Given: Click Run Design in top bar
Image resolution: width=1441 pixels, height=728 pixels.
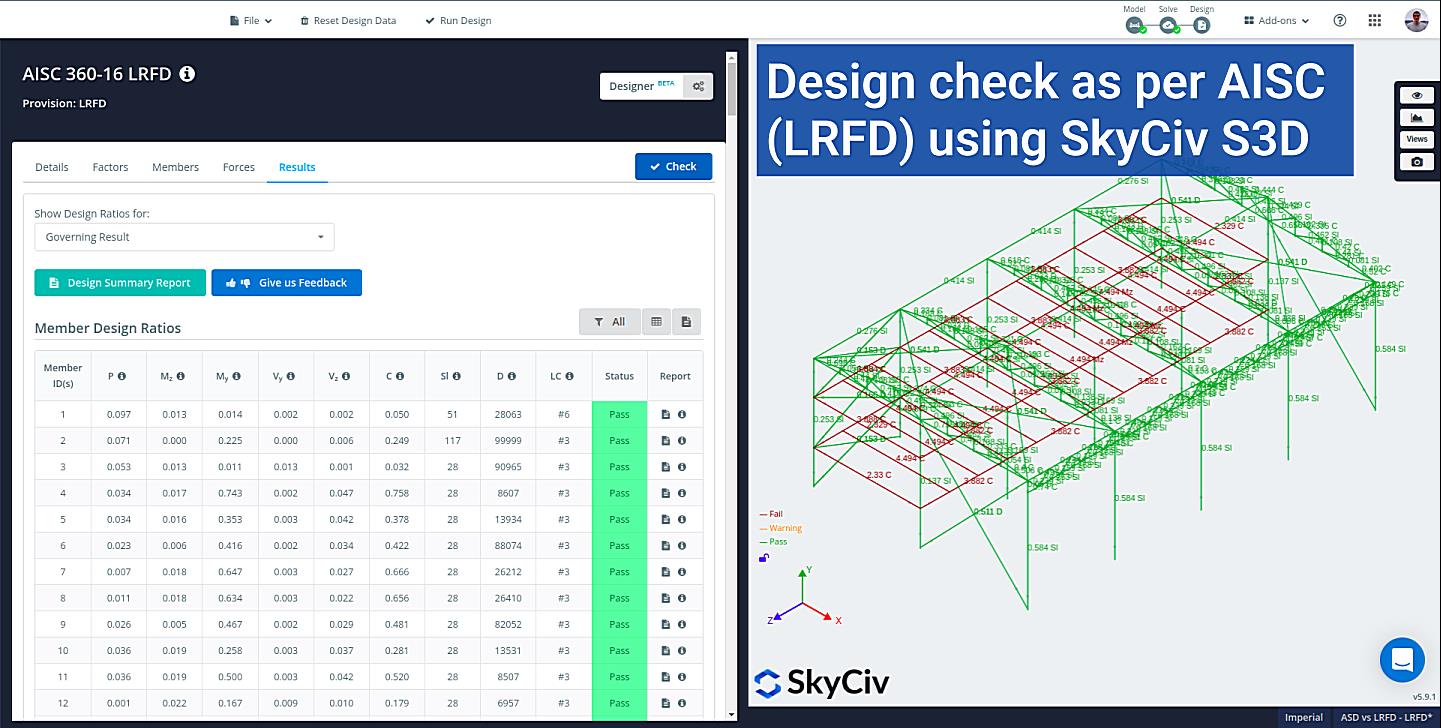Looking at the screenshot, I should [x=458, y=20].
